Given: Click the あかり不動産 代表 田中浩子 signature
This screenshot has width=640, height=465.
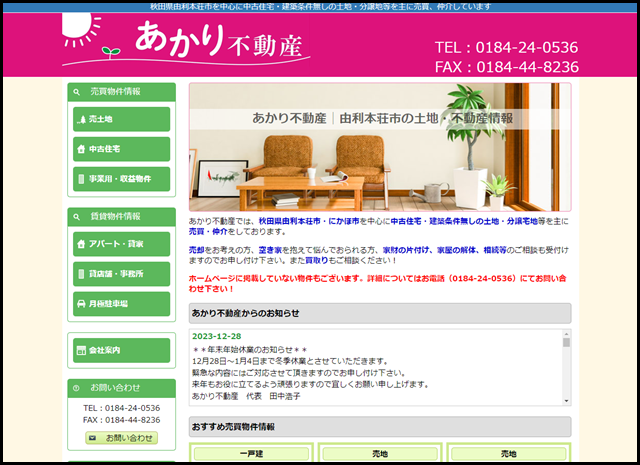Looking at the screenshot, I should (x=246, y=396).
